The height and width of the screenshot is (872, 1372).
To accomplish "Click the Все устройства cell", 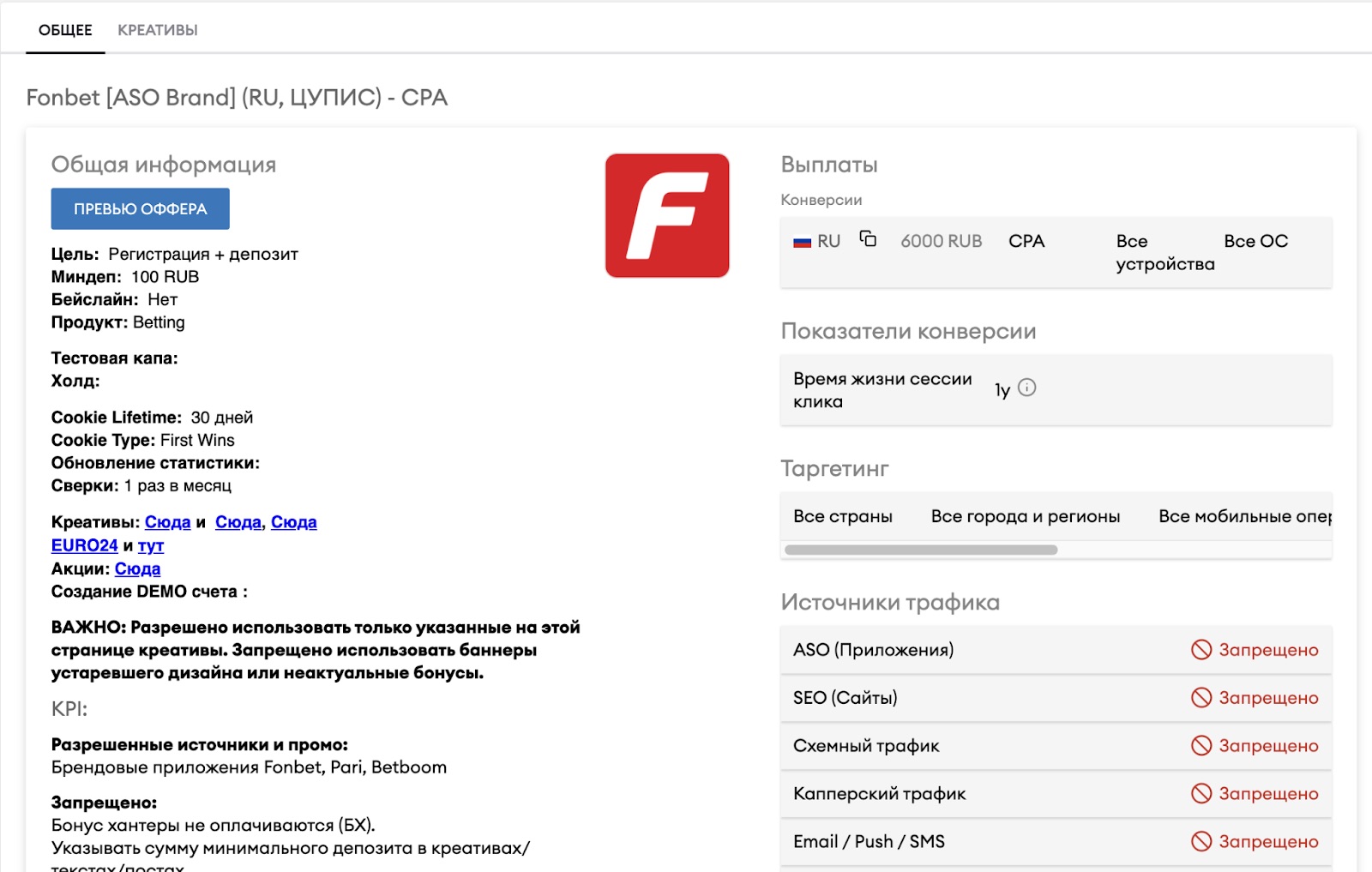I will 1165,253.
